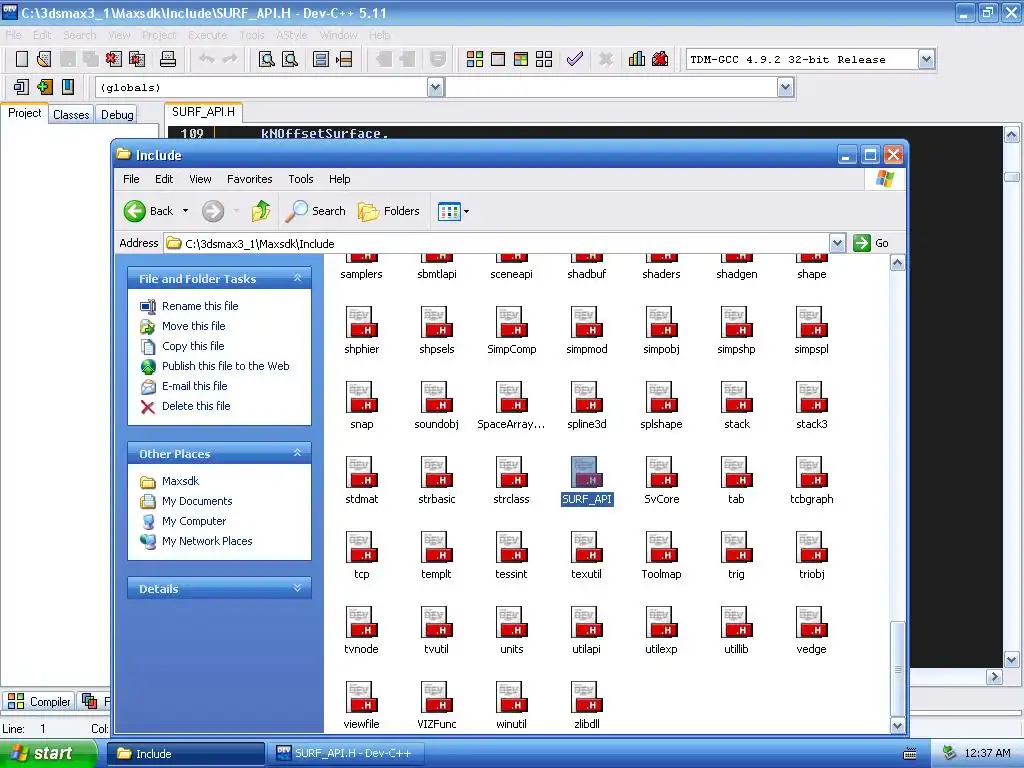This screenshot has width=1024, height=768.
Task: Open Favorites menu in Include window
Action: (x=249, y=179)
